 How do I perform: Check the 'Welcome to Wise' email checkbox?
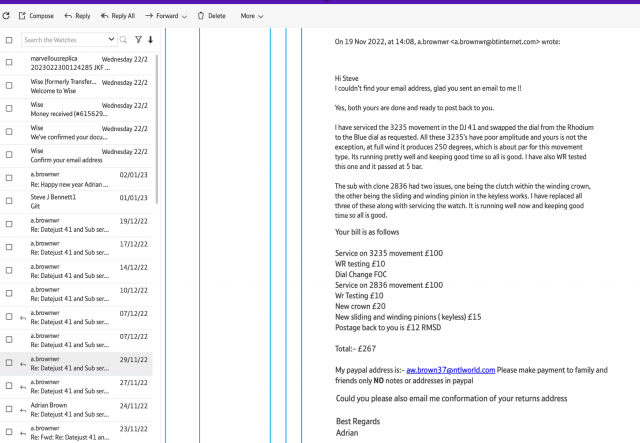9,85
